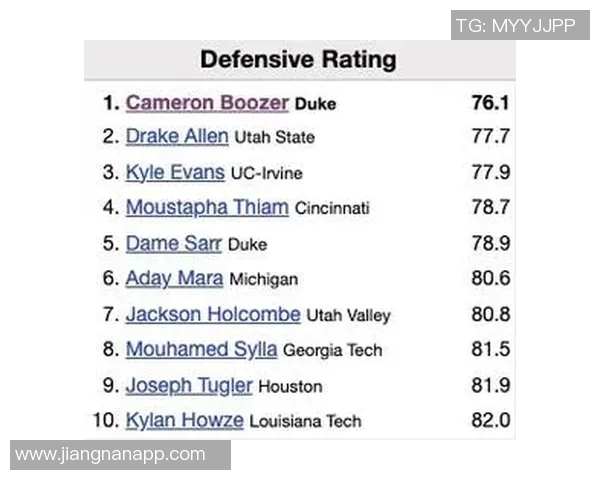This screenshot has height=480, width=600.
Task: Click Kylan Howze's 82.0 rating value
Action: point(490,420)
